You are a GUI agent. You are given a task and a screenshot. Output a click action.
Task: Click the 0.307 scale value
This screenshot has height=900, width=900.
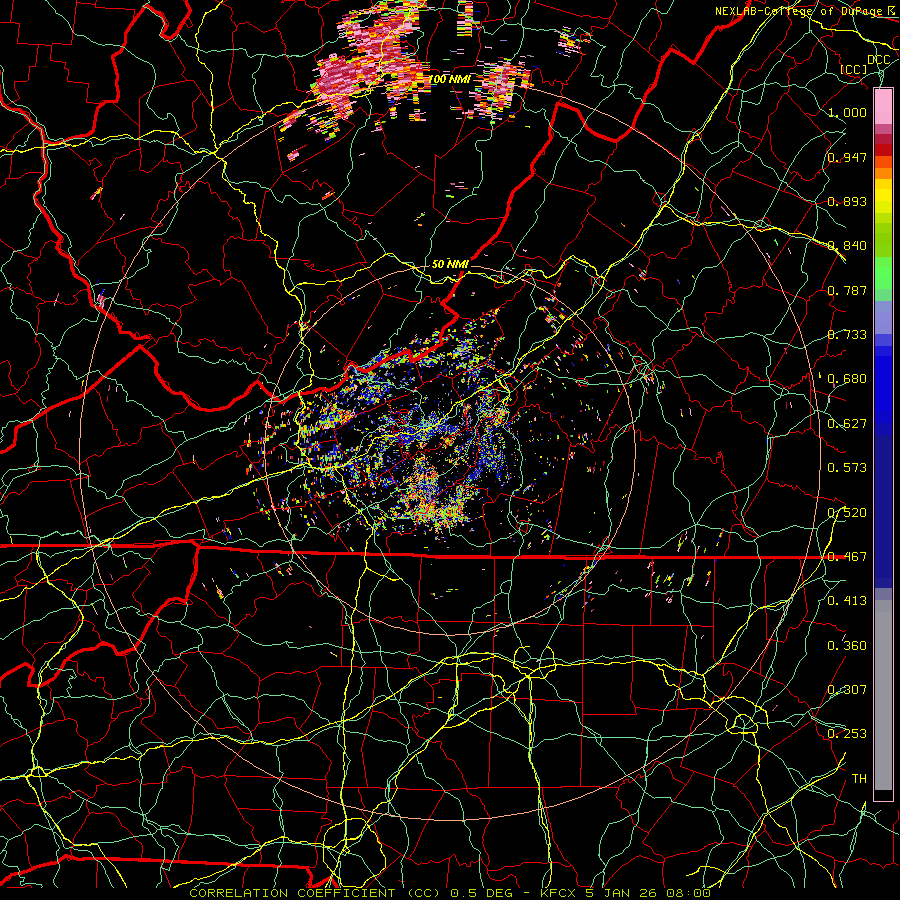tap(847, 690)
